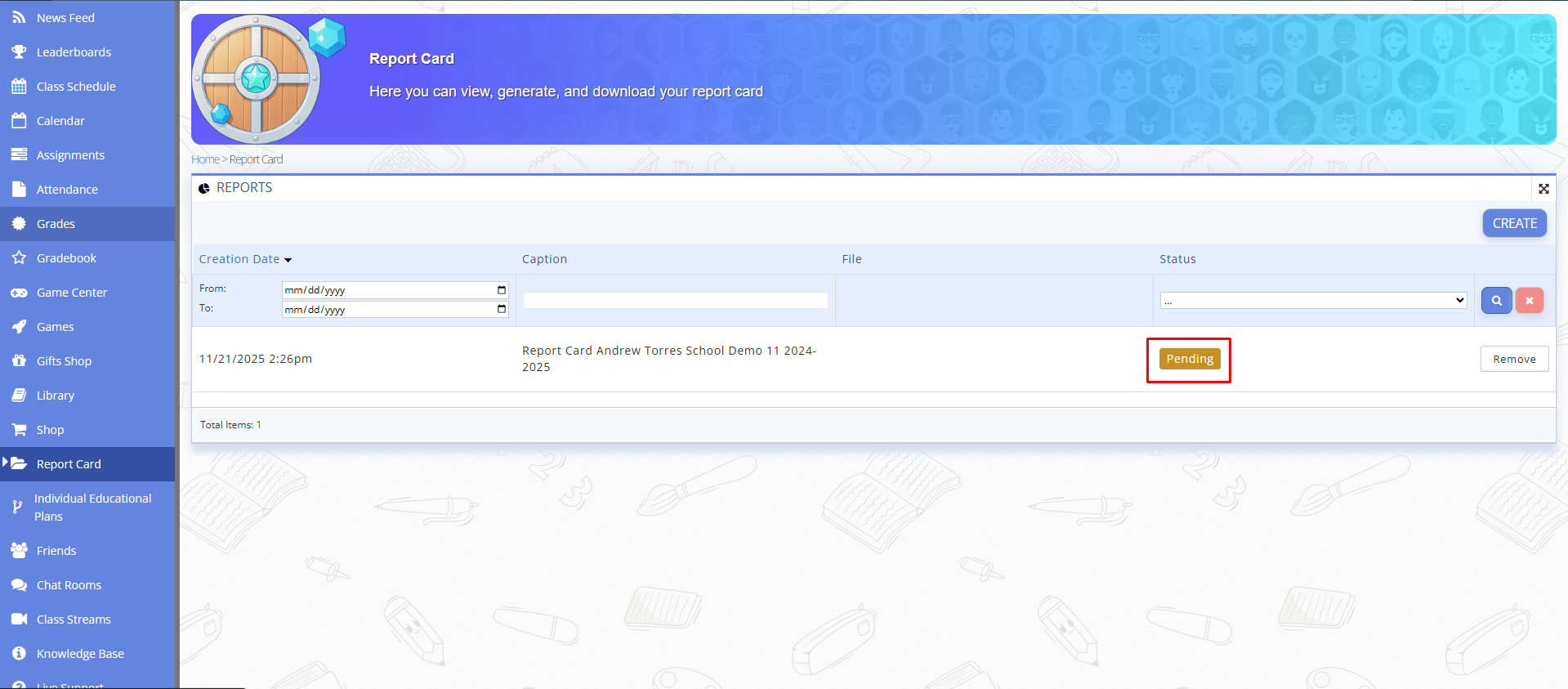Open the calendar picker in To date
The height and width of the screenshot is (689, 1568).
[x=501, y=310]
